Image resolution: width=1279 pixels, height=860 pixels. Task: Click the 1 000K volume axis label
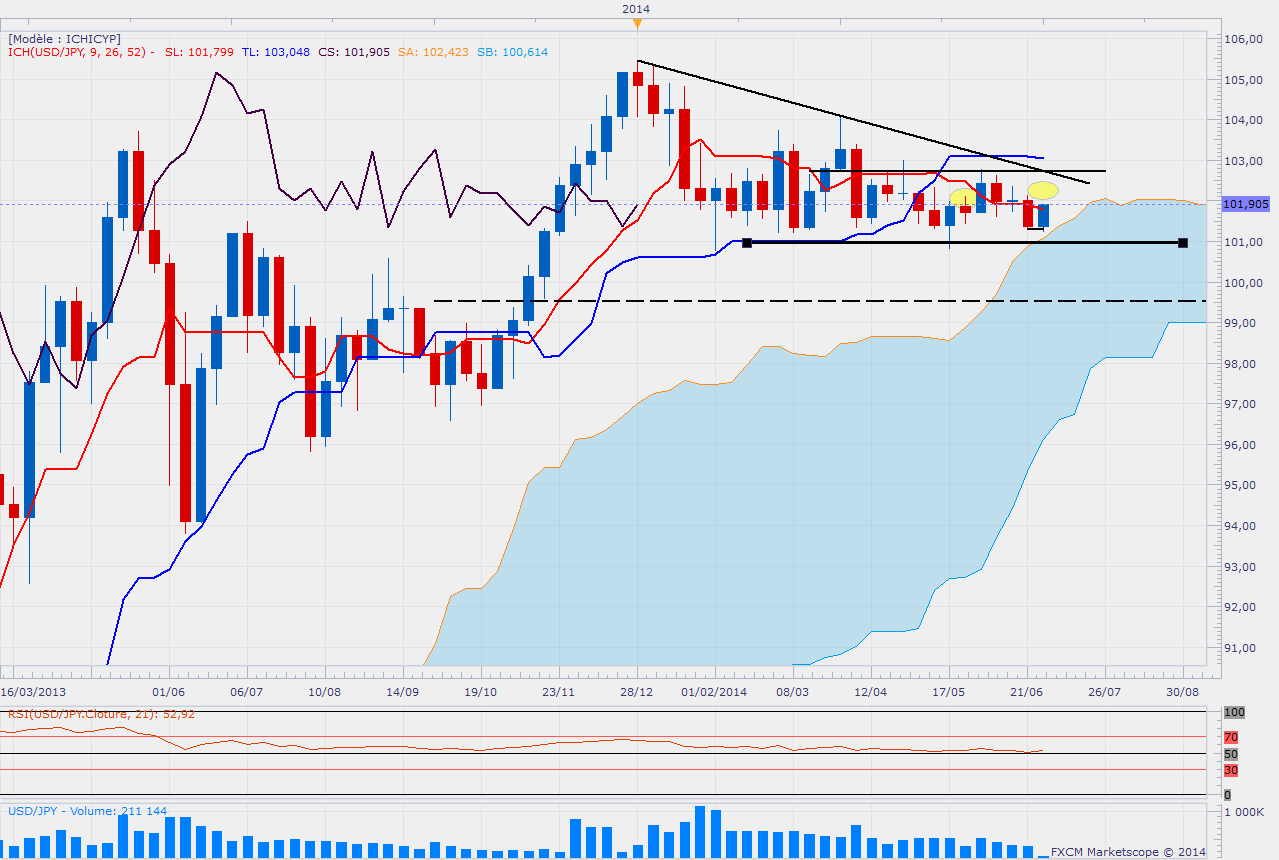coord(1245,813)
